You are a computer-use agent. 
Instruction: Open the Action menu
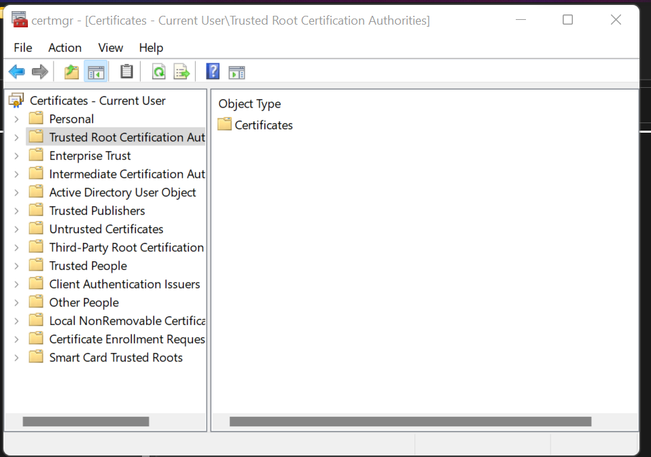click(x=65, y=48)
